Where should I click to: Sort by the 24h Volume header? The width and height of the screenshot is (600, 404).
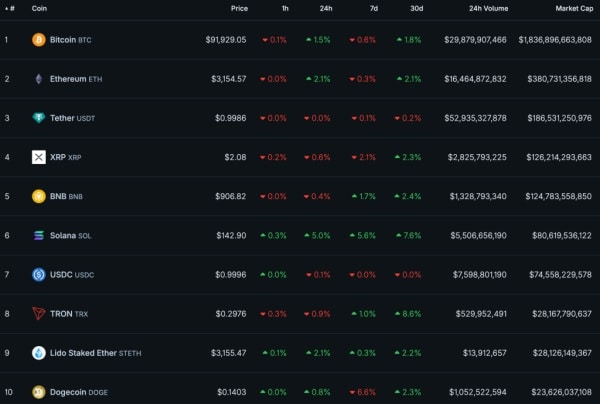487,8
